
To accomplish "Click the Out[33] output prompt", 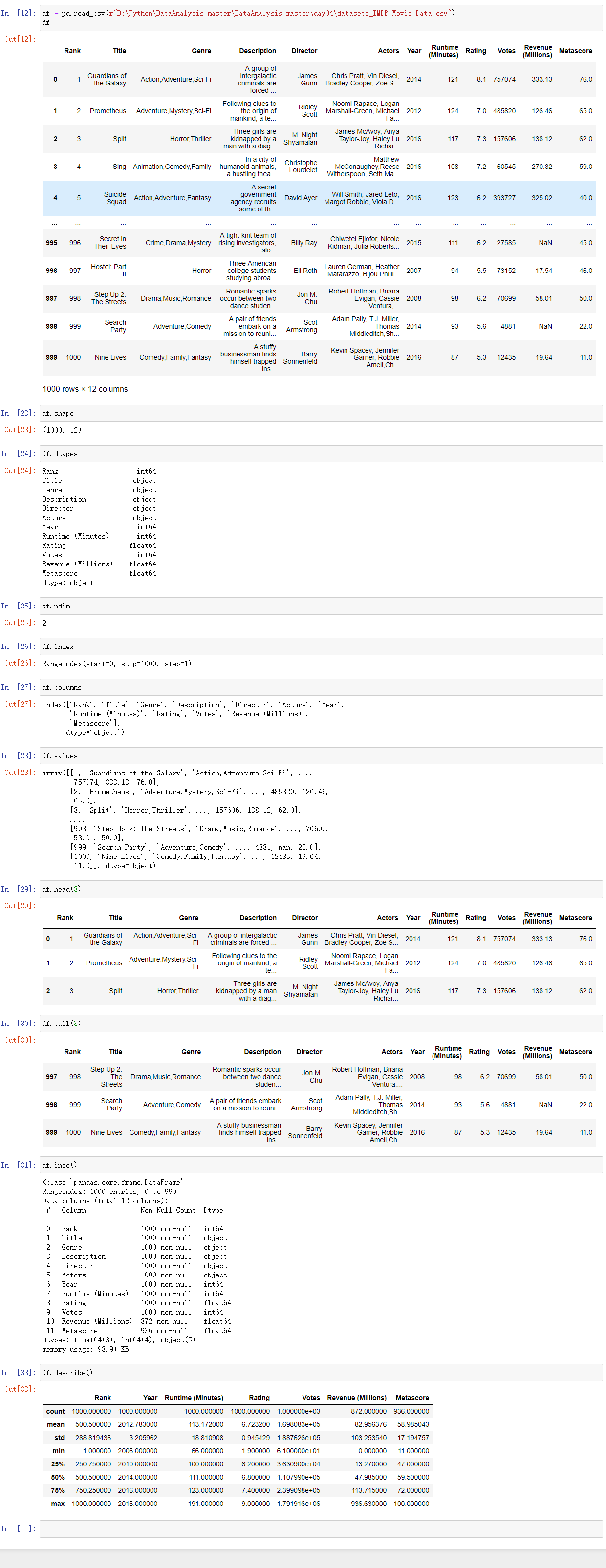I will [20, 1389].
